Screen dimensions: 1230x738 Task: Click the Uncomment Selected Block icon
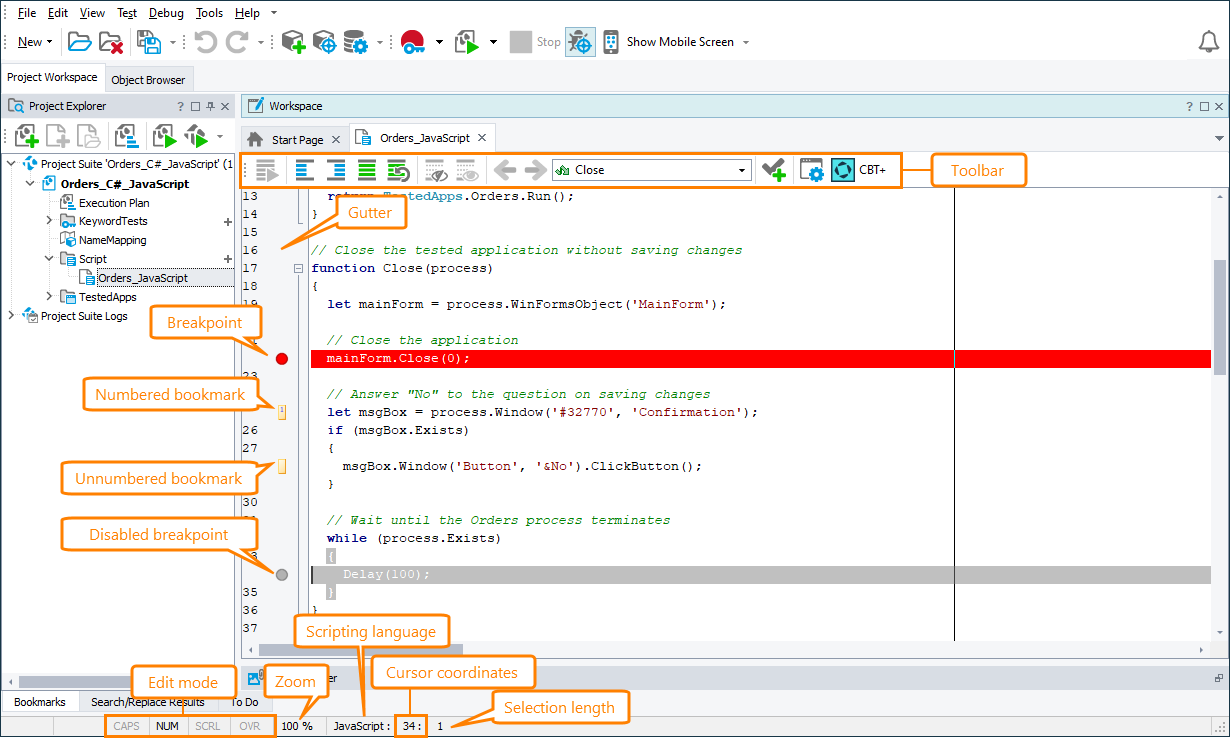[398, 170]
